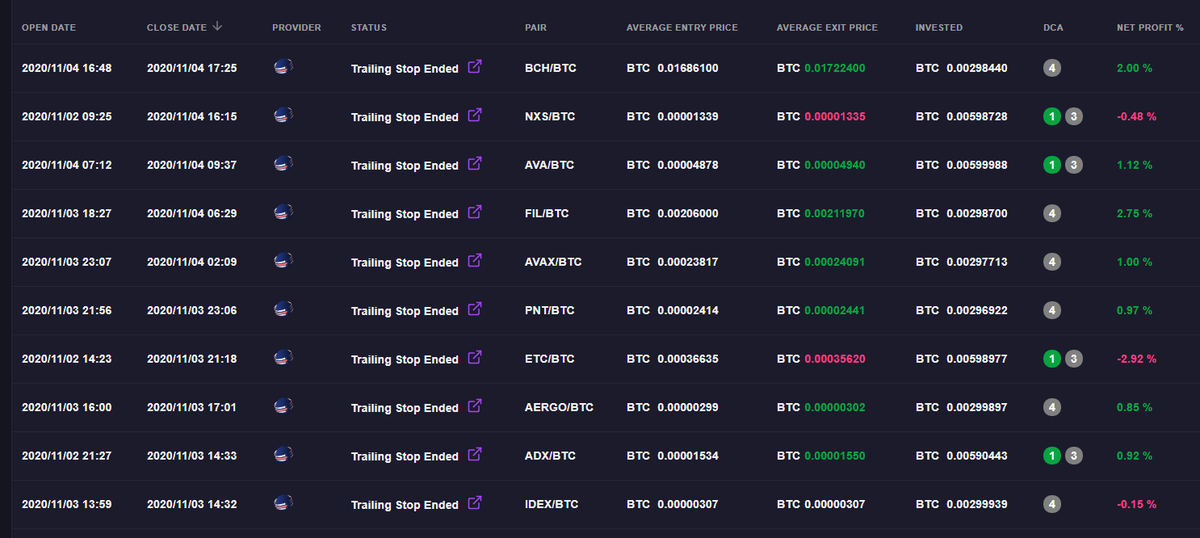Open external link icon for AVAX/BTC row
1200x538 pixels.
[475, 260]
